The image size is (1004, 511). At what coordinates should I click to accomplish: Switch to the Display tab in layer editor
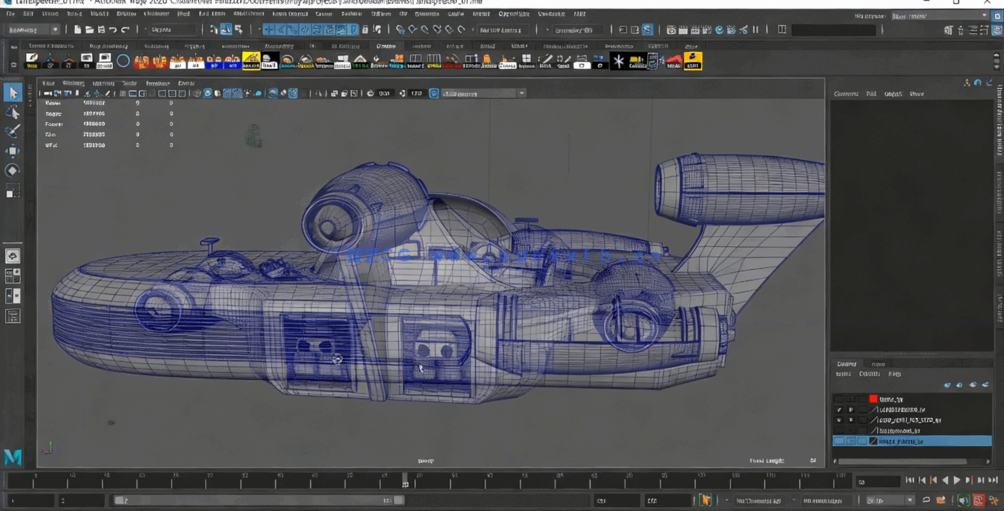tap(847, 364)
